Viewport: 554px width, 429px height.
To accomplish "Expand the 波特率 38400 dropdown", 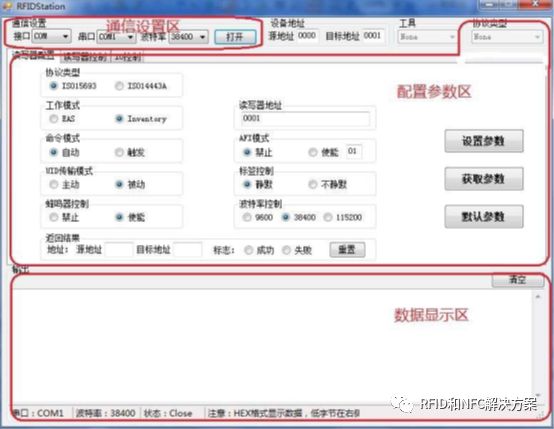I will tap(188, 37).
